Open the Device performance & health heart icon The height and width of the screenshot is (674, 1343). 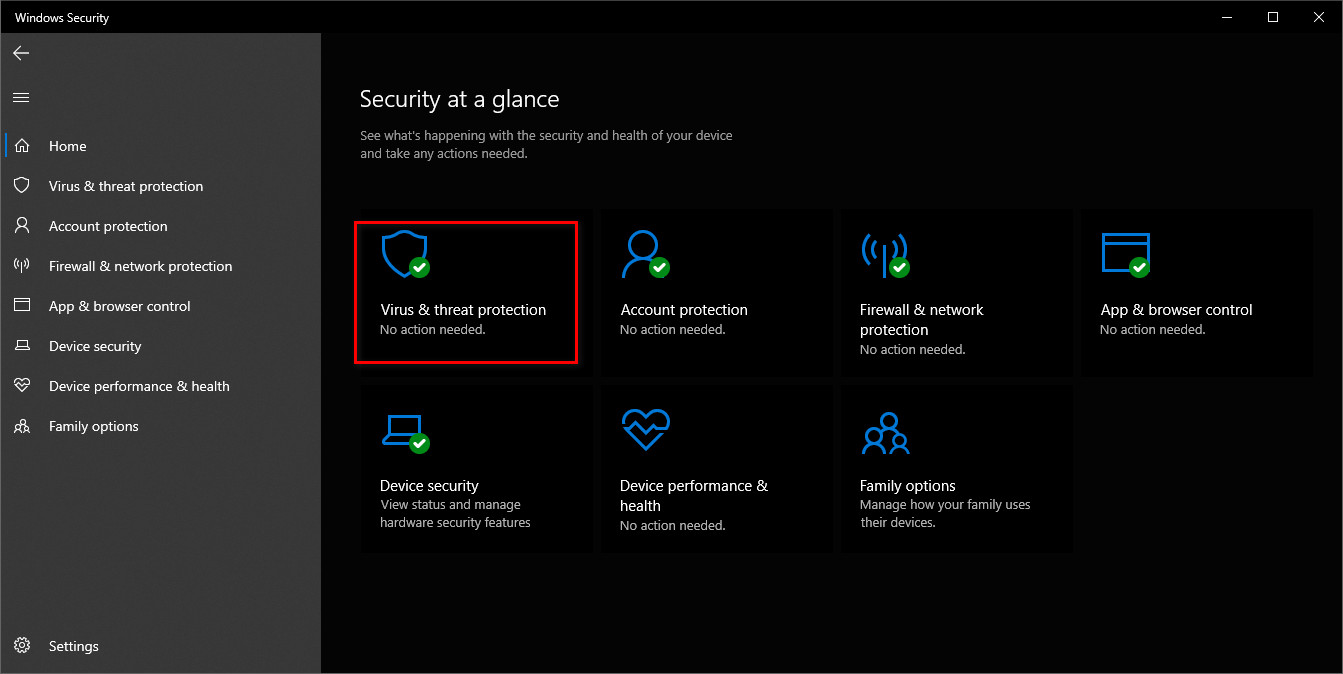tap(644, 431)
